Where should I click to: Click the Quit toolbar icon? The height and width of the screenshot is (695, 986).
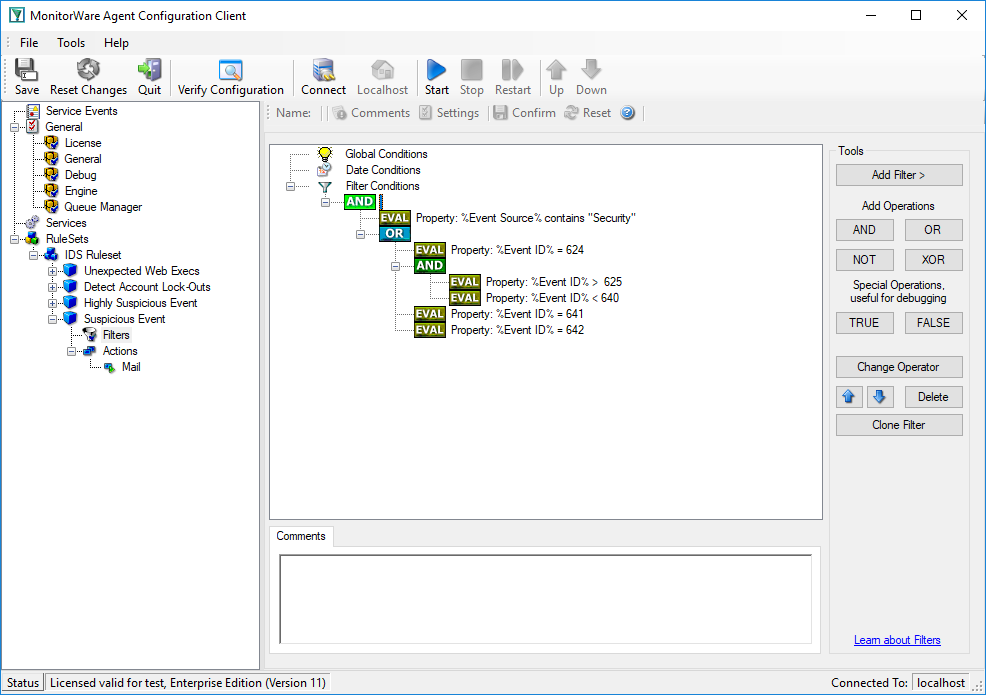click(150, 77)
